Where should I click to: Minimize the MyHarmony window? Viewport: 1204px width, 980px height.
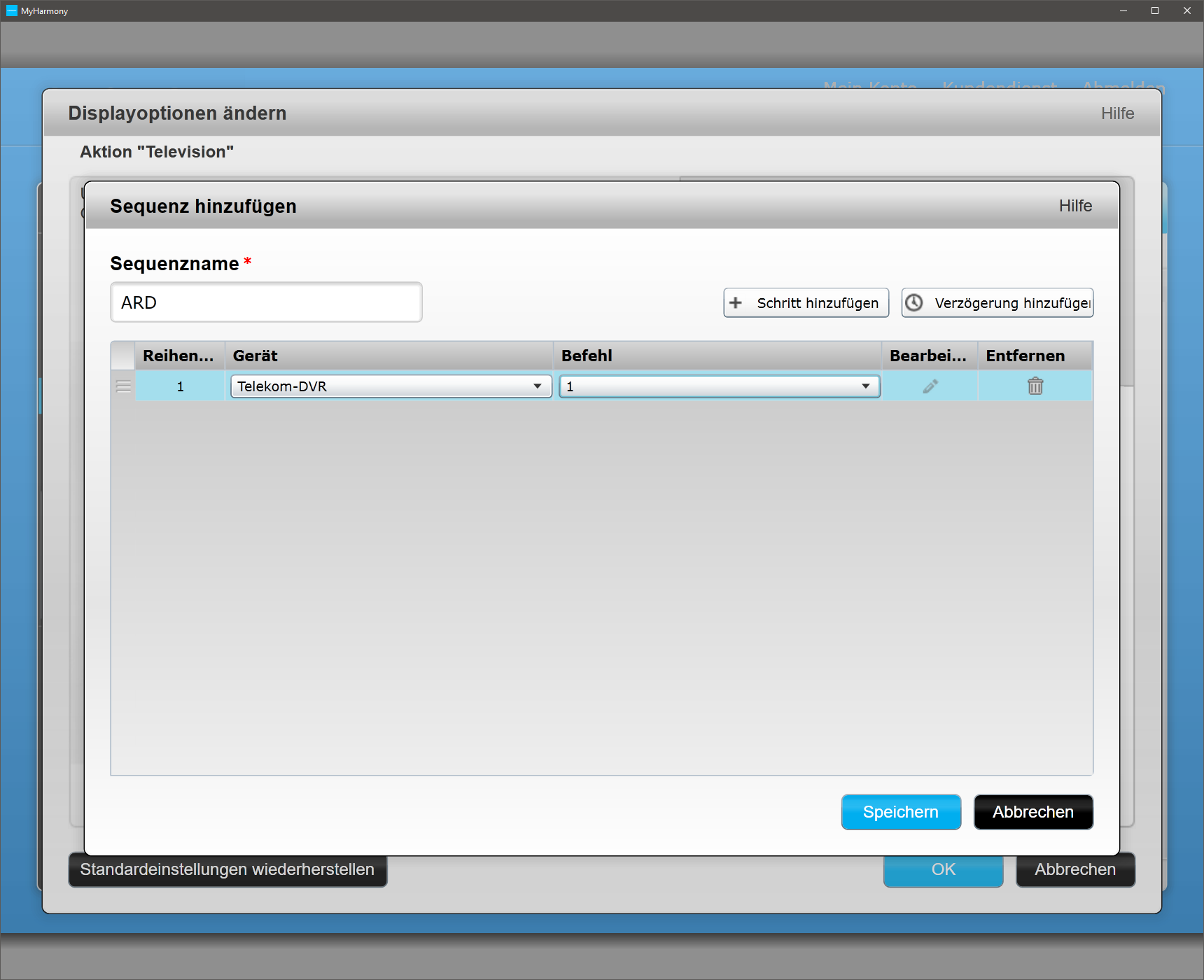[1123, 10]
